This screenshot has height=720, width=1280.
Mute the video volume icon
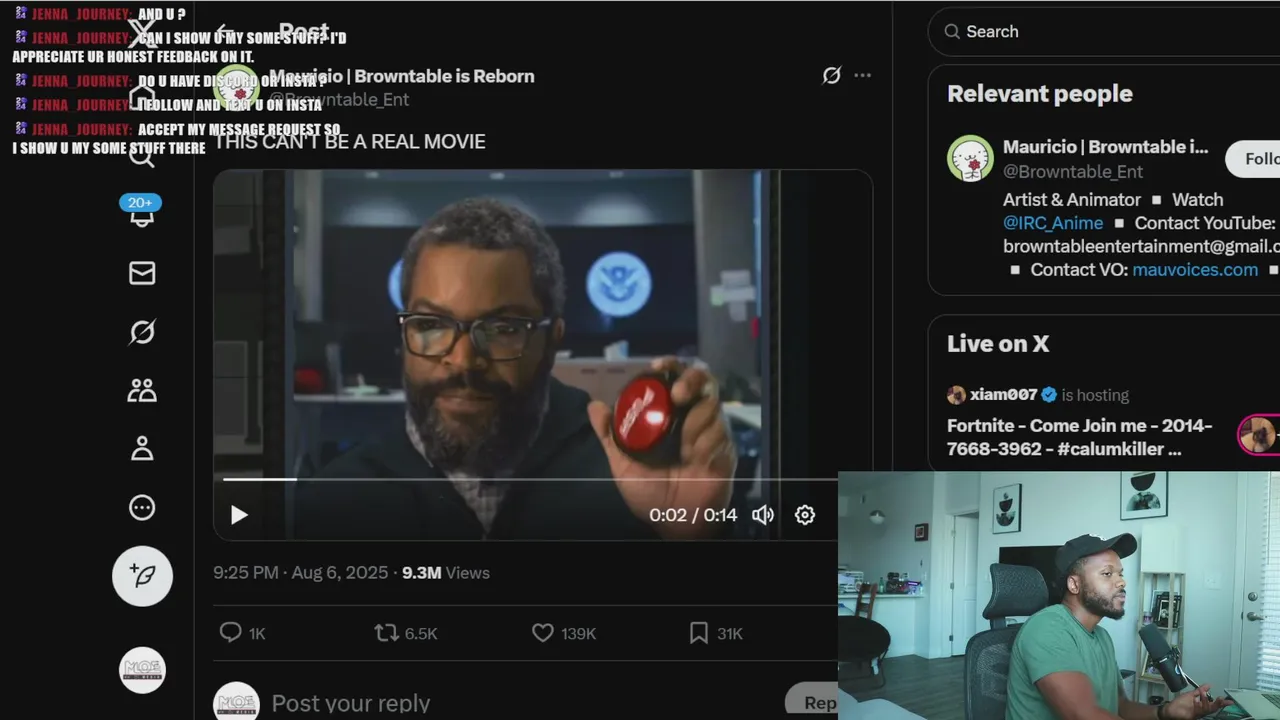click(763, 515)
